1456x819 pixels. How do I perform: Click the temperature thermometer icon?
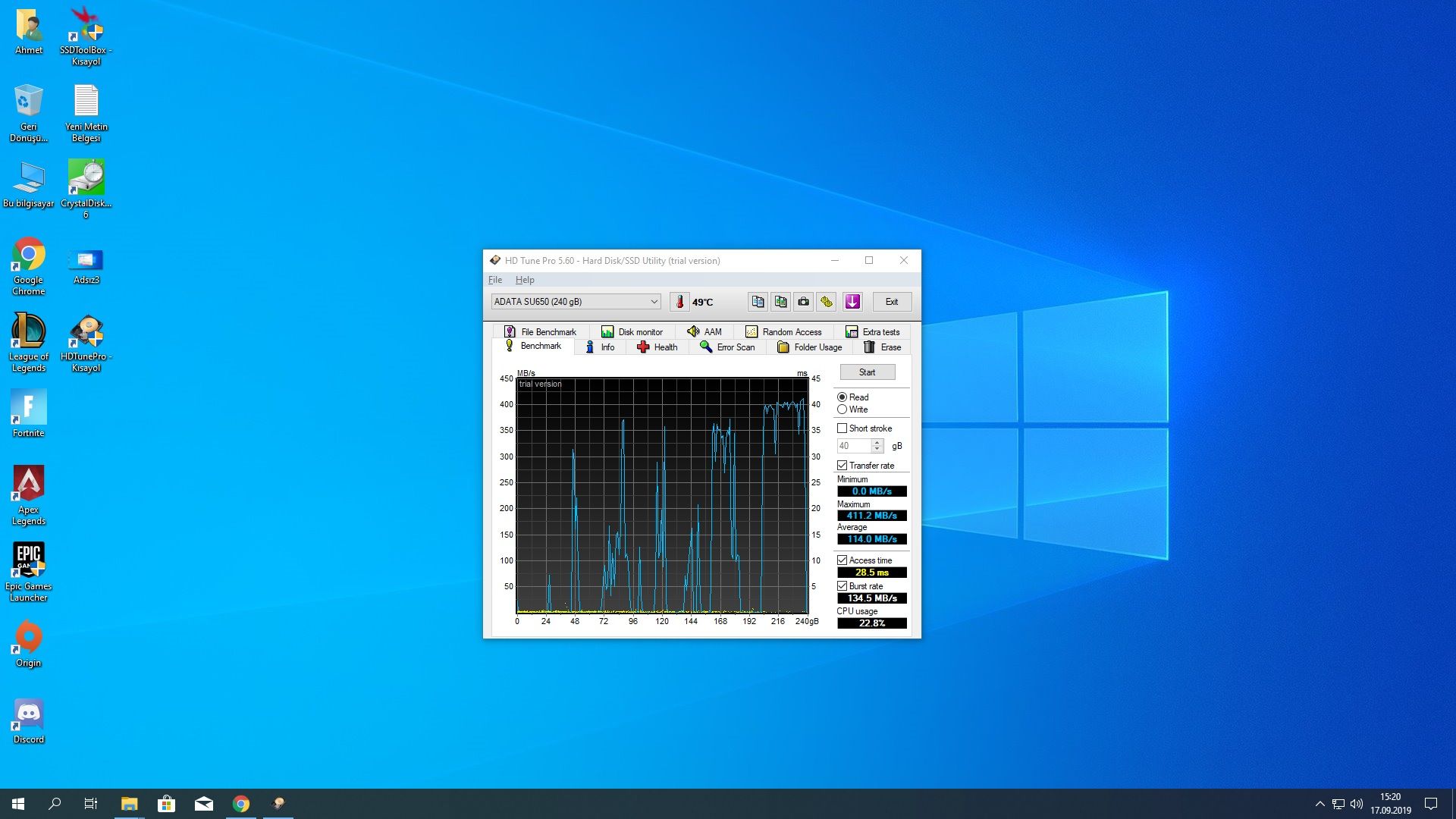(x=679, y=302)
